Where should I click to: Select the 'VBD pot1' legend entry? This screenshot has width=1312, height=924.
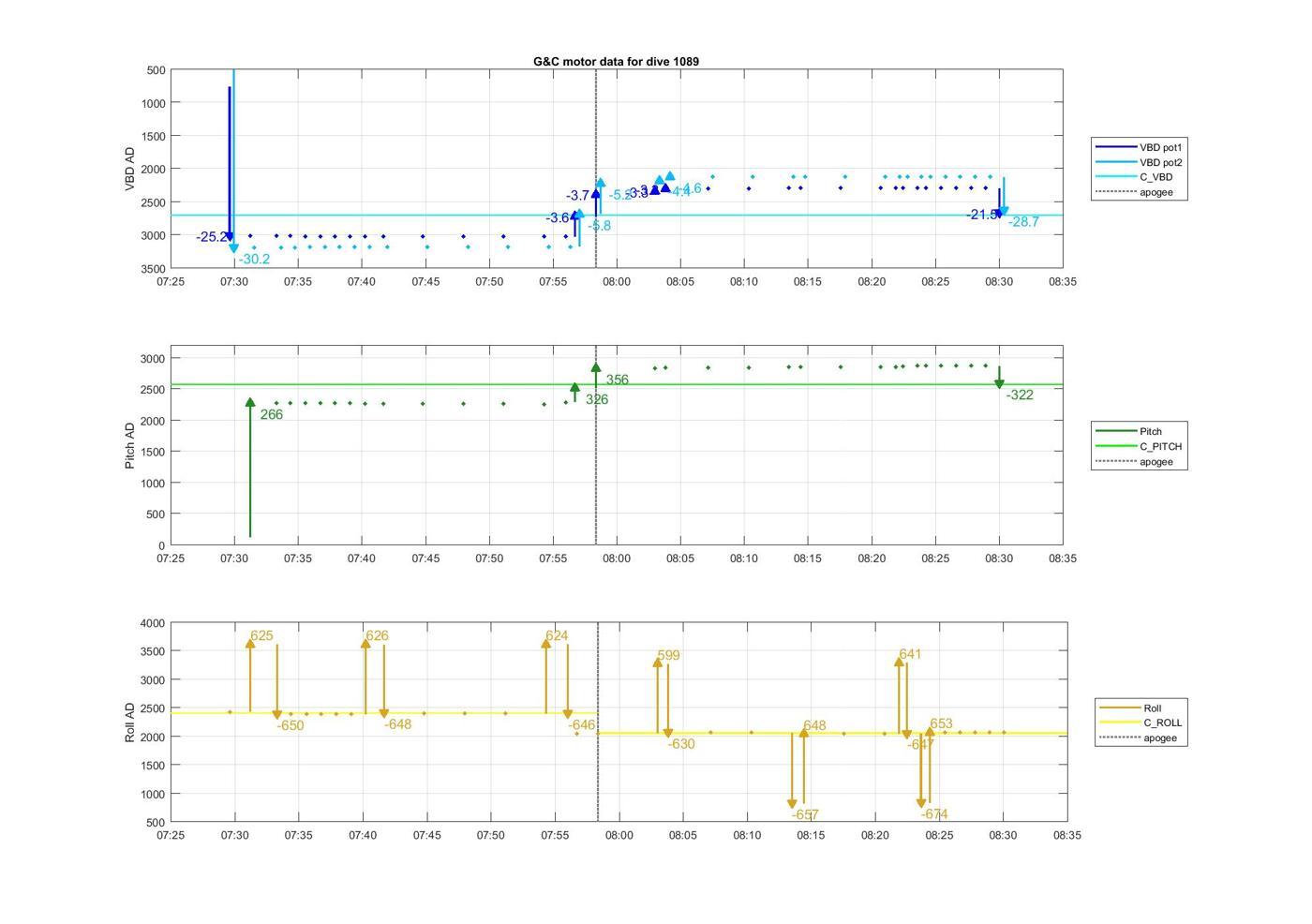[1162, 147]
